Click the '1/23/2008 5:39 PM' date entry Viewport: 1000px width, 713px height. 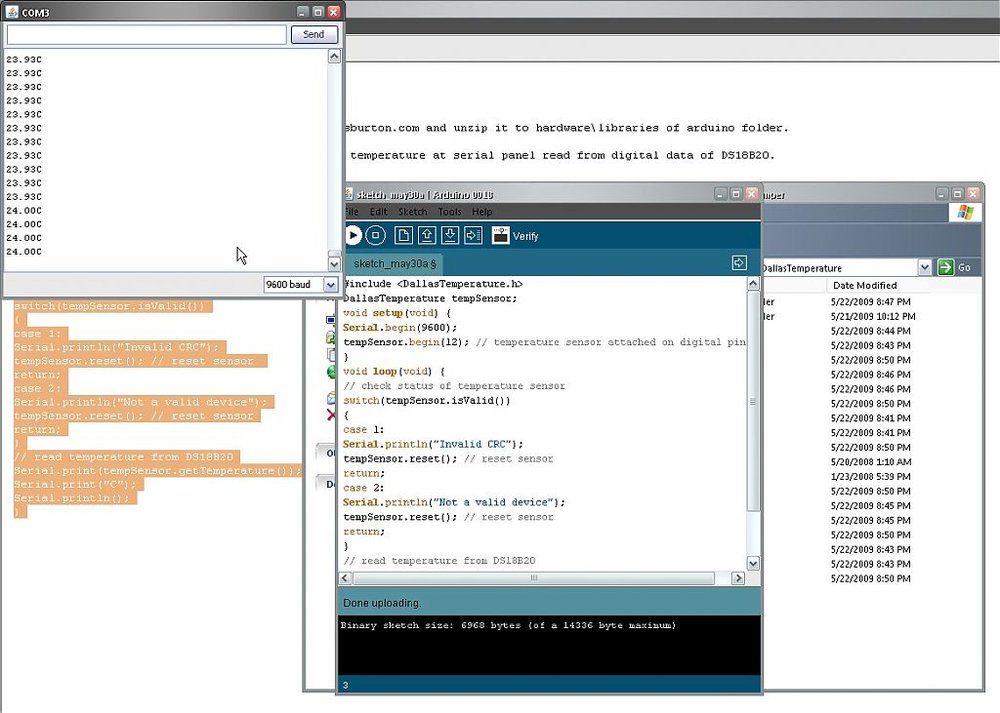coord(871,476)
